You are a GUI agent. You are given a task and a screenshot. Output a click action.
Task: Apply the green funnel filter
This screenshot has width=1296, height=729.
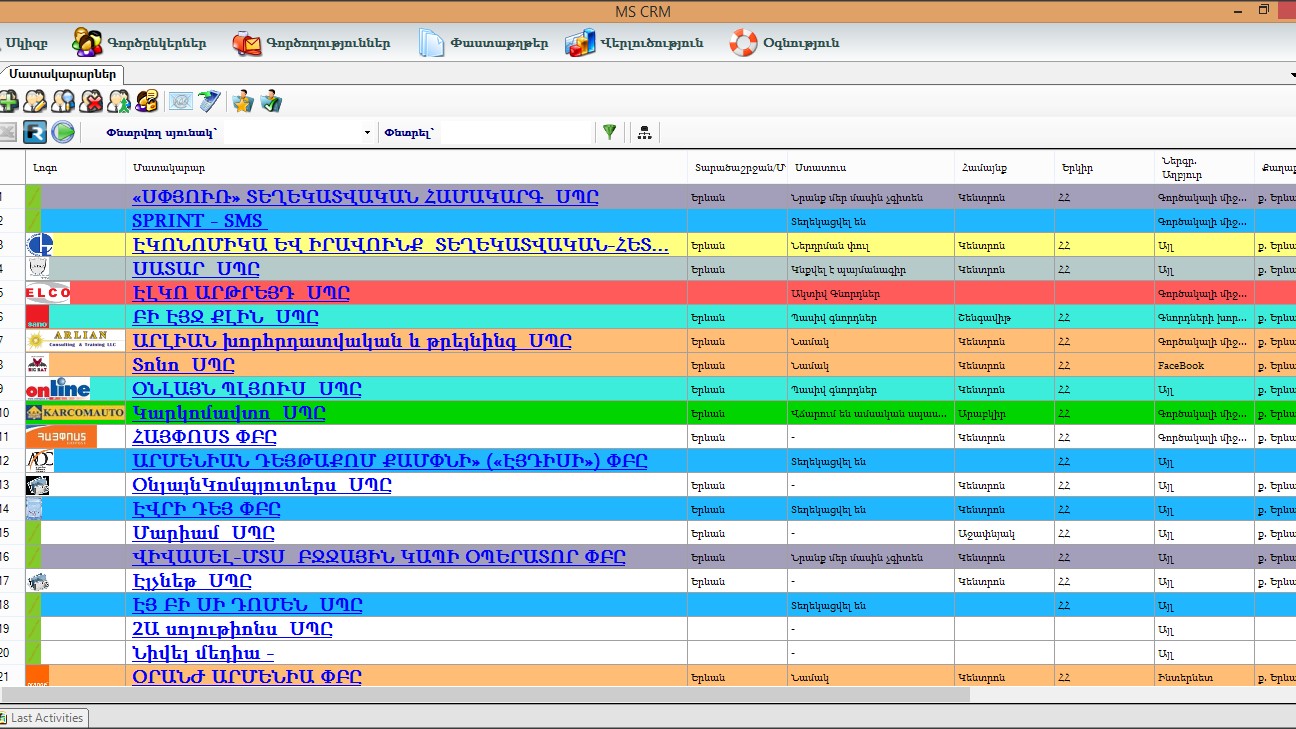[608, 132]
